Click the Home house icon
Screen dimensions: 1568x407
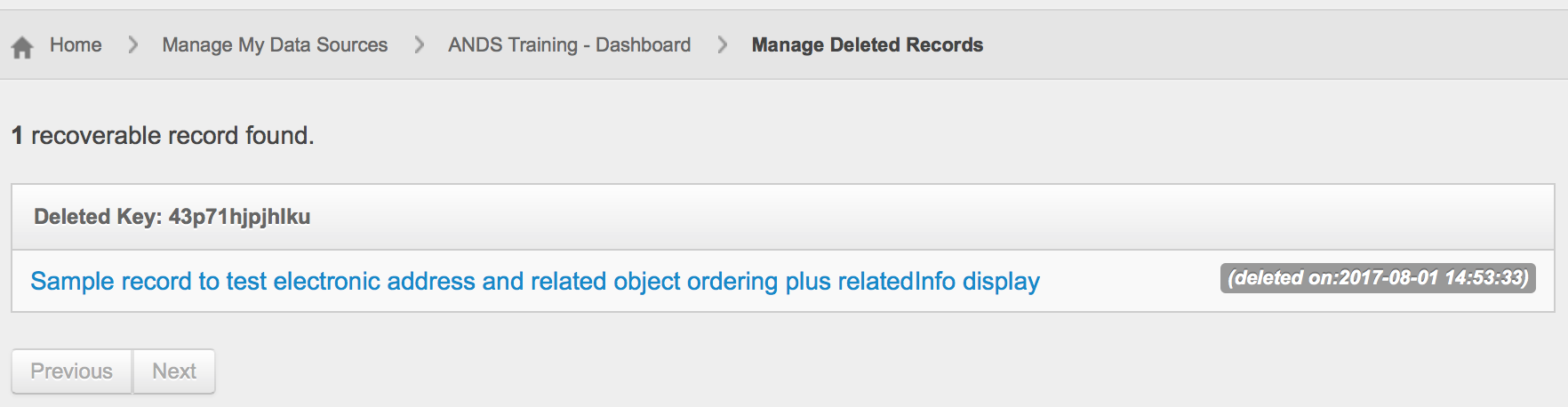pyautogui.click(x=22, y=47)
